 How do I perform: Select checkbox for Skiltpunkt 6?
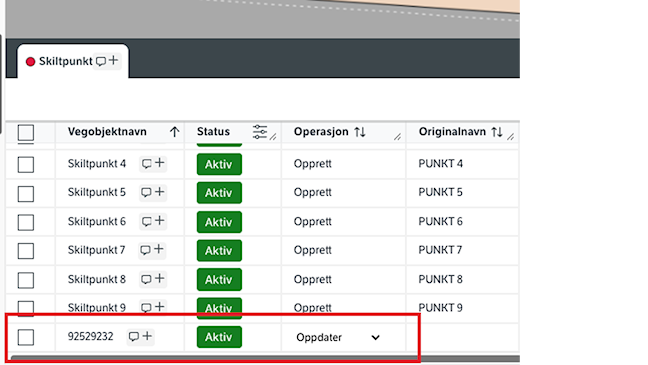tap(26, 222)
